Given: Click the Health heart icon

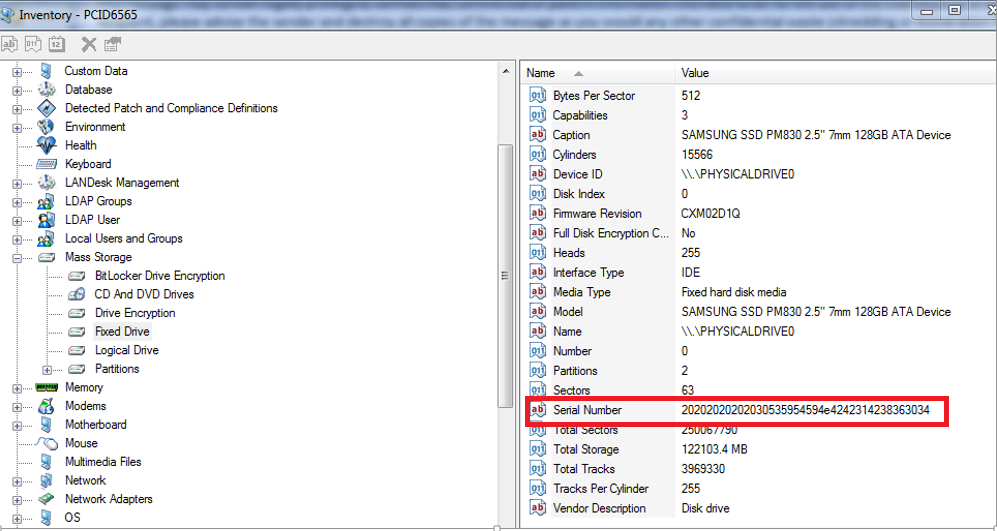Looking at the screenshot, I should 46,145.
